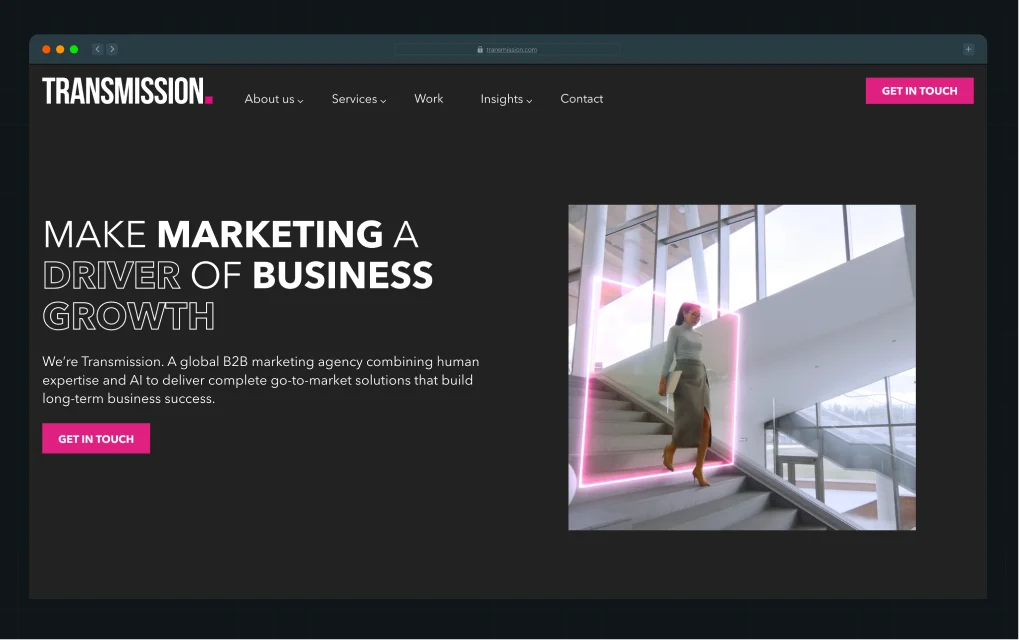Expand the Services dropdown menu
Image resolution: width=1019 pixels, height=640 pixels.
pyautogui.click(x=359, y=99)
